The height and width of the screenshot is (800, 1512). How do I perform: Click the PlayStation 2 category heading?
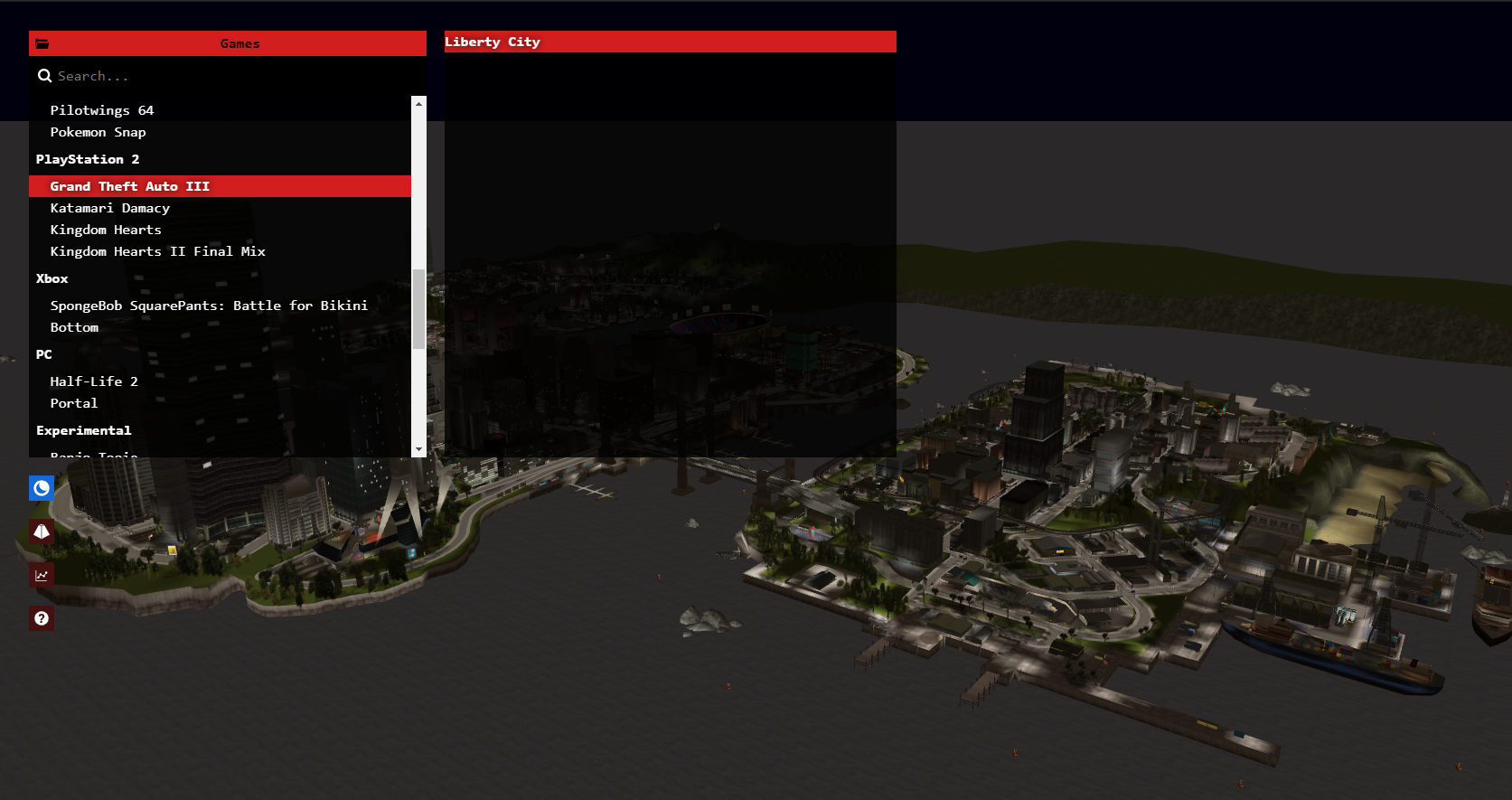coord(88,159)
